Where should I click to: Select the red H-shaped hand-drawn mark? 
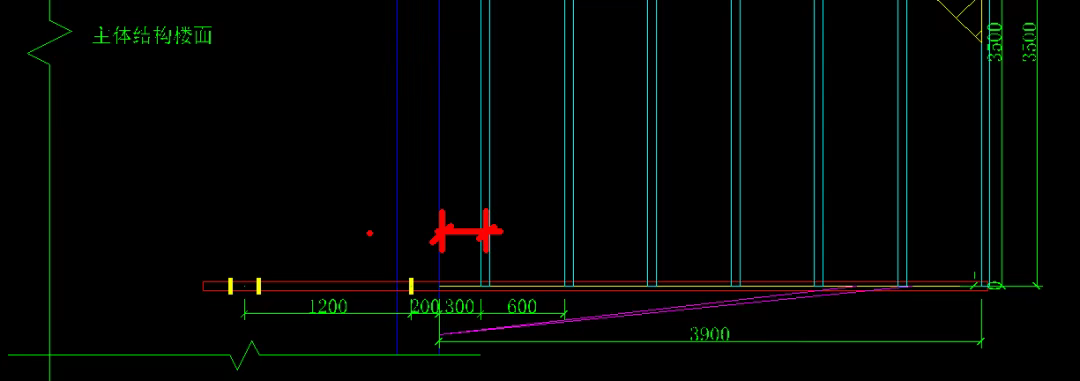(466, 231)
